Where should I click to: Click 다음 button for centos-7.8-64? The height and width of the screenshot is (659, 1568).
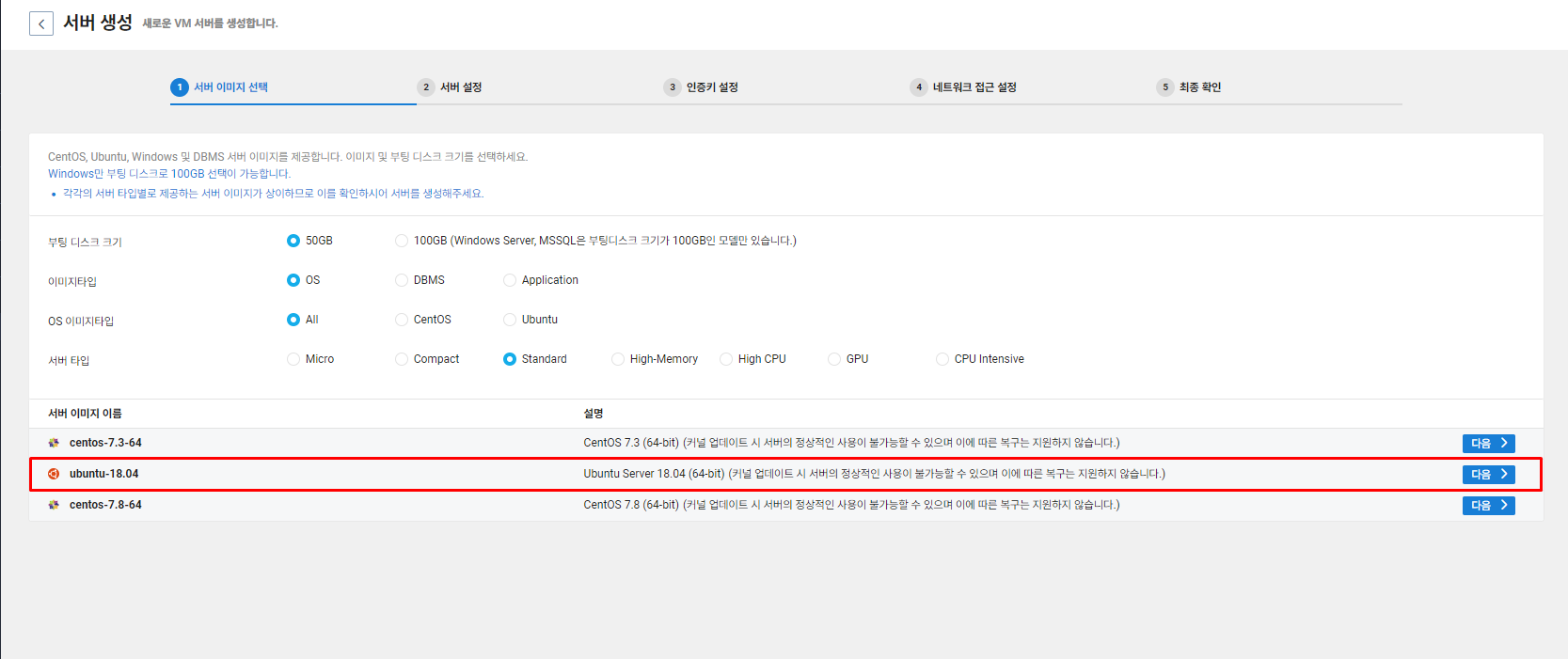pyautogui.click(x=1489, y=506)
